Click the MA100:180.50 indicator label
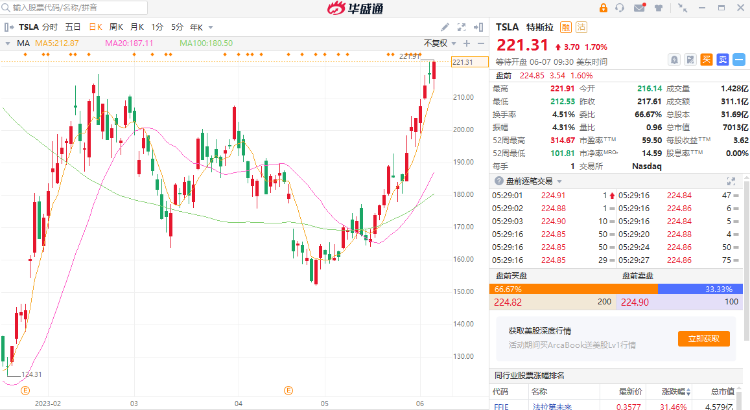Screen dimensions: 750x410 point(206,43)
